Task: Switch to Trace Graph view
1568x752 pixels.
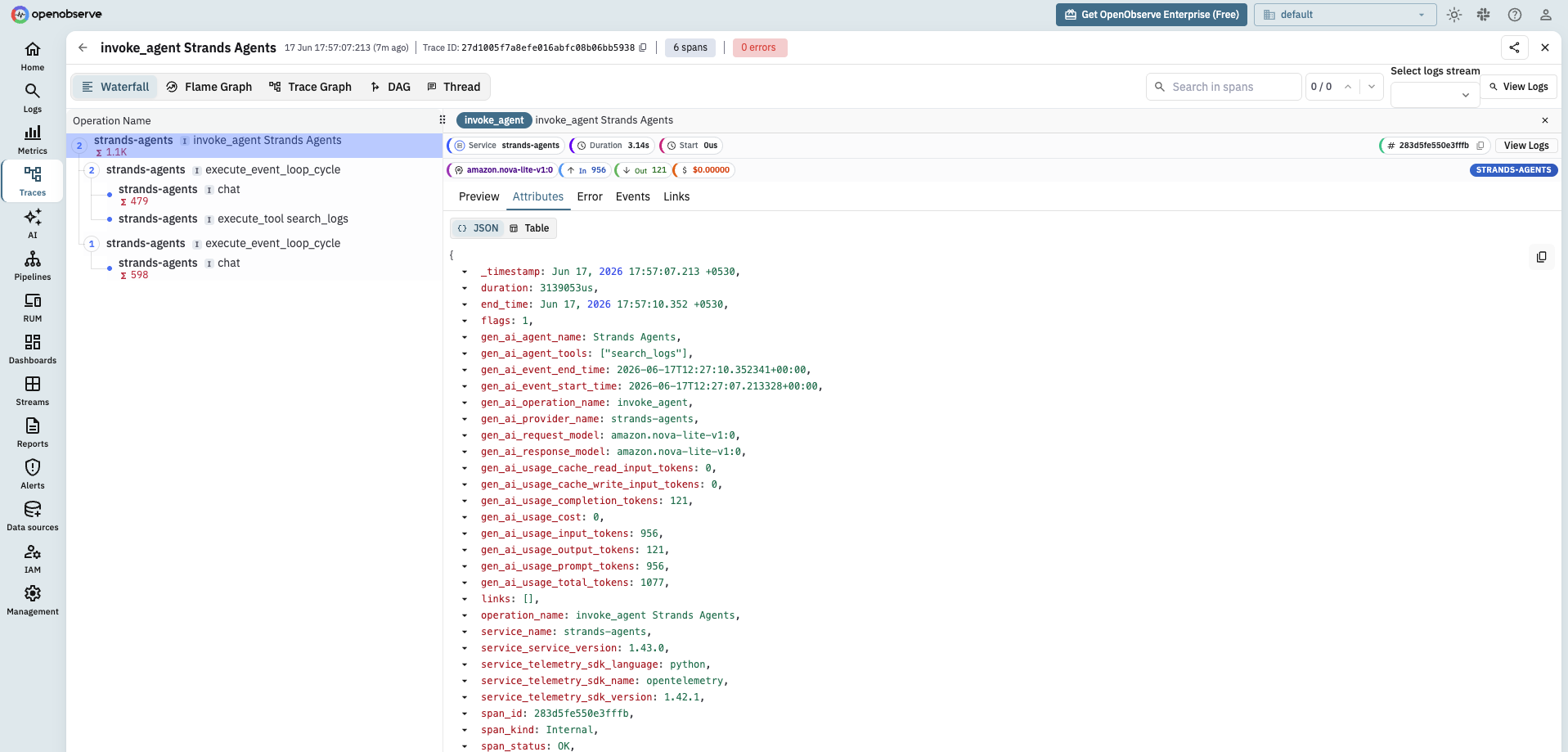Action: 311,87
